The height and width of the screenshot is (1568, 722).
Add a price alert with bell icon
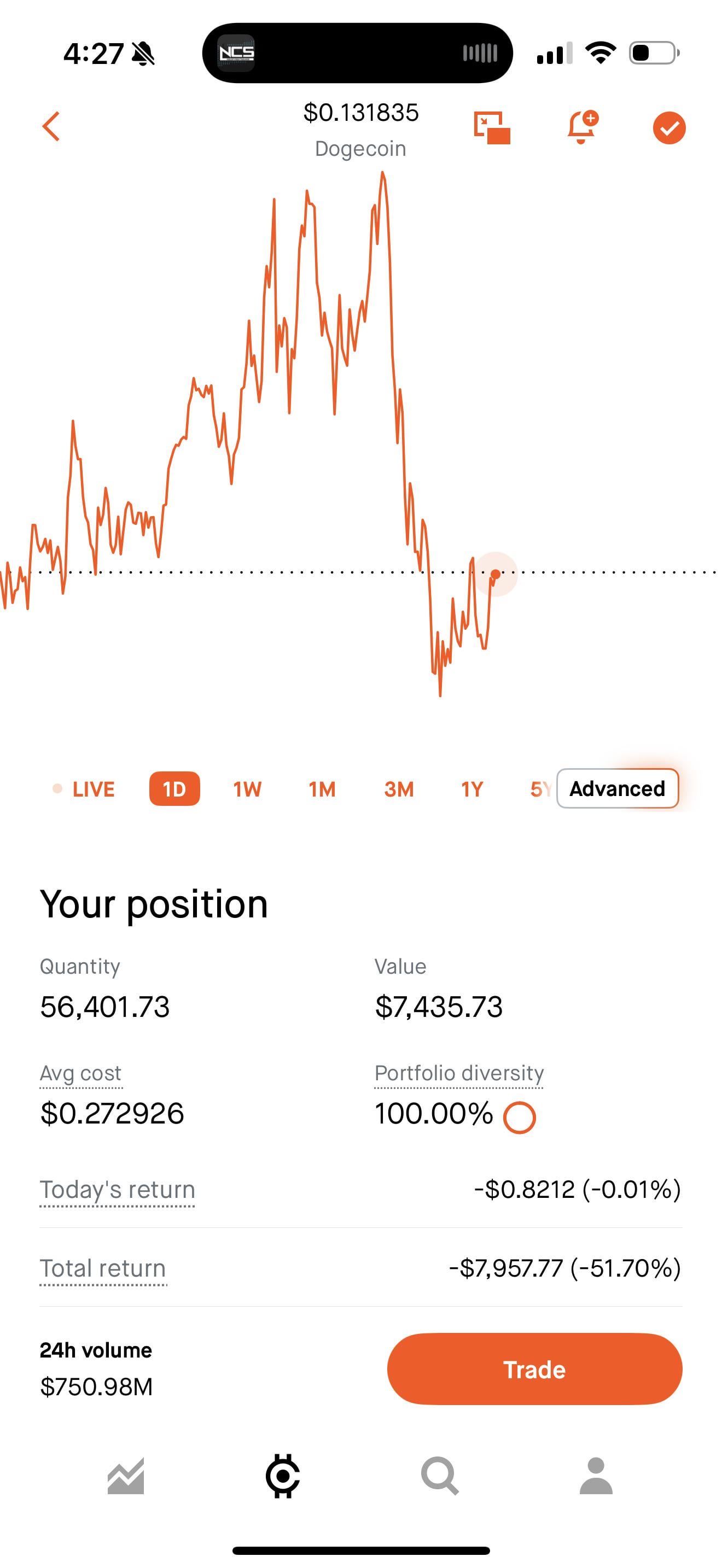[x=581, y=127]
